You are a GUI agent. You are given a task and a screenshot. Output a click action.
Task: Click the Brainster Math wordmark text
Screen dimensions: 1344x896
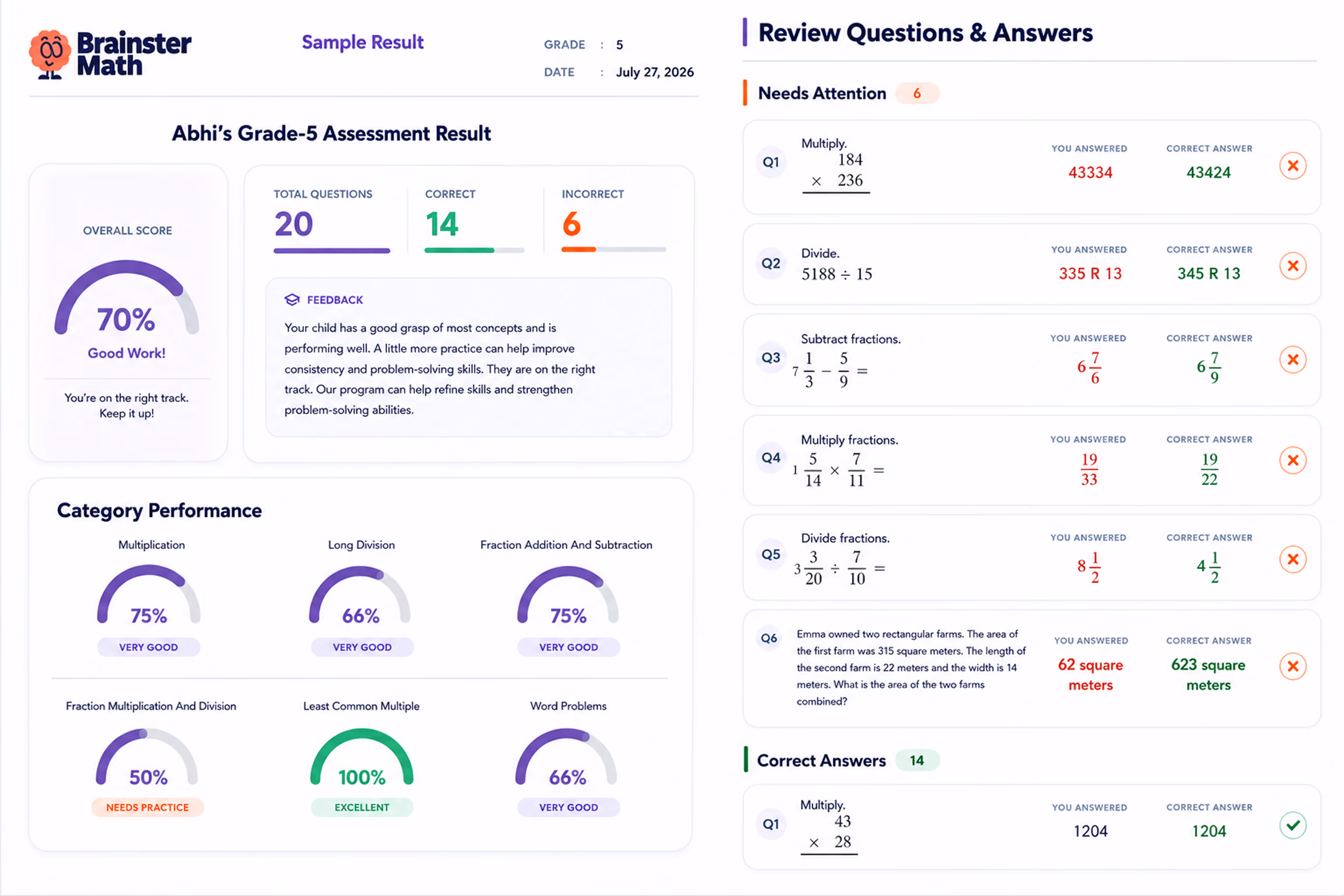(134, 54)
